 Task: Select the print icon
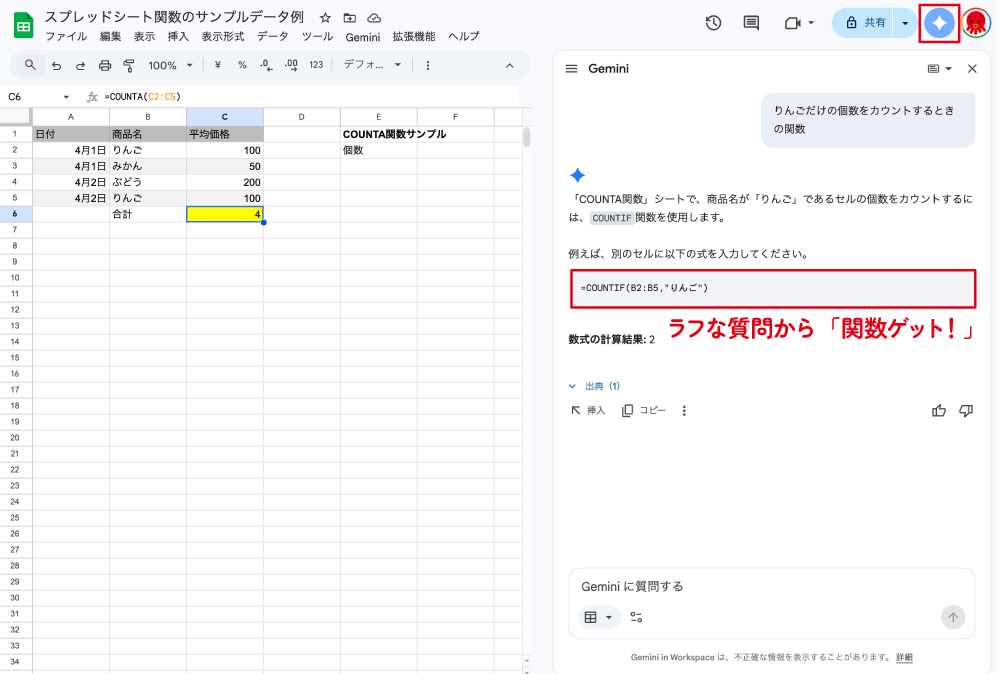point(105,64)
